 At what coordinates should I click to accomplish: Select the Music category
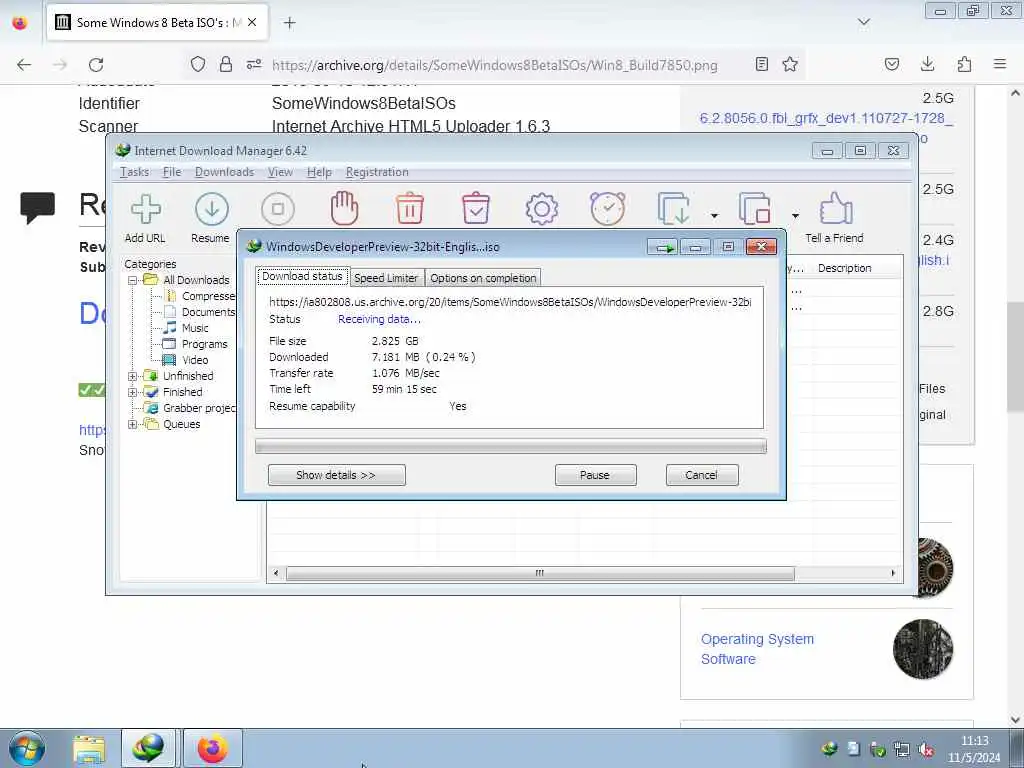(195, 328)
